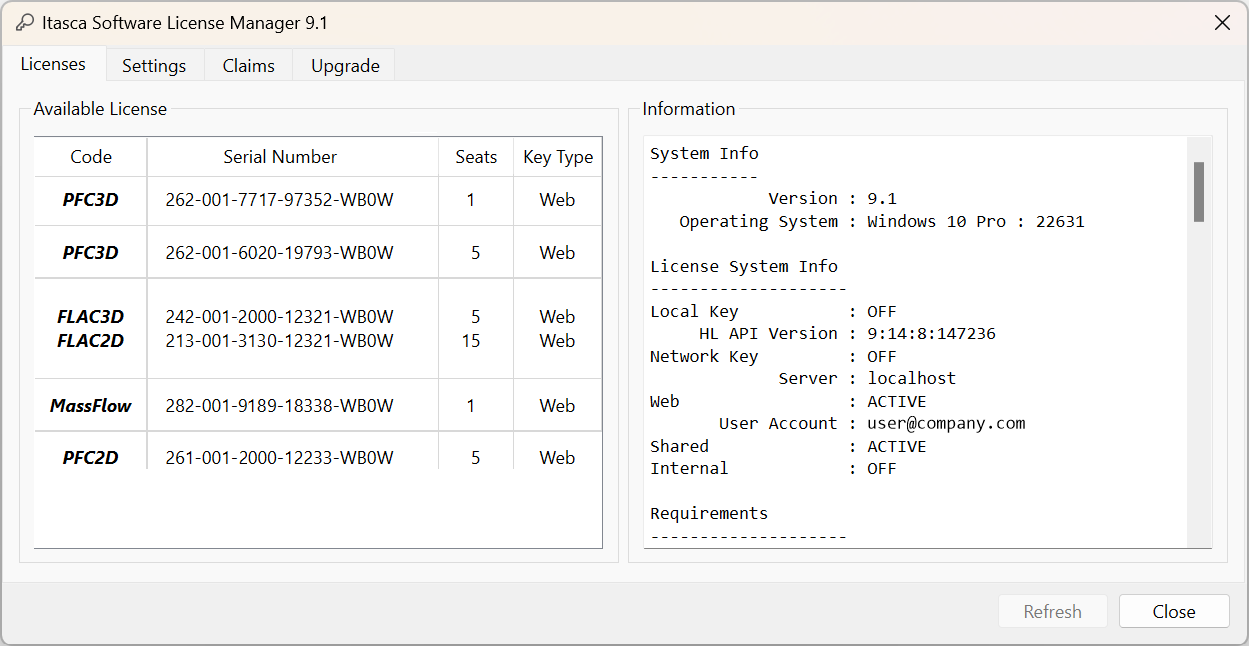
Task: Select the Upgrade tab
Action: coord(345,66)
